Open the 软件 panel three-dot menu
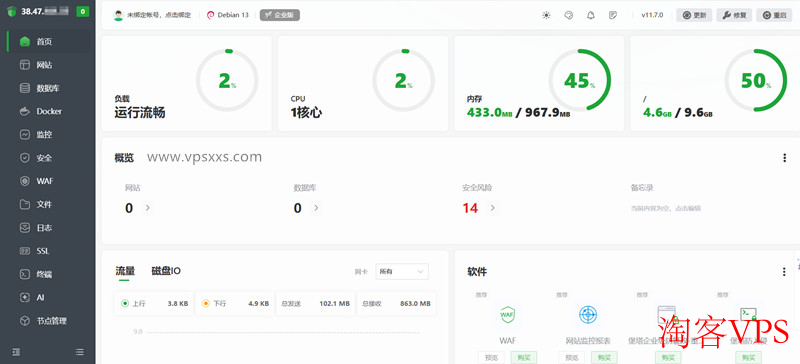 point(784,272)
